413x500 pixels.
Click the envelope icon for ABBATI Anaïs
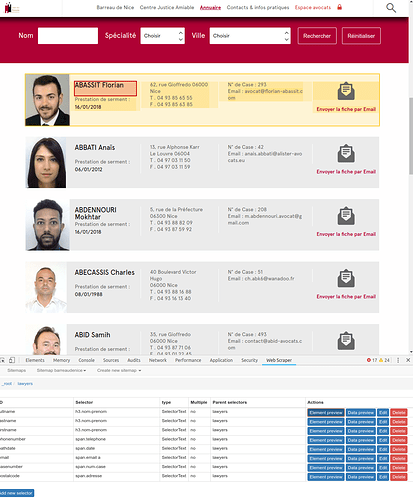coord(346,153)
